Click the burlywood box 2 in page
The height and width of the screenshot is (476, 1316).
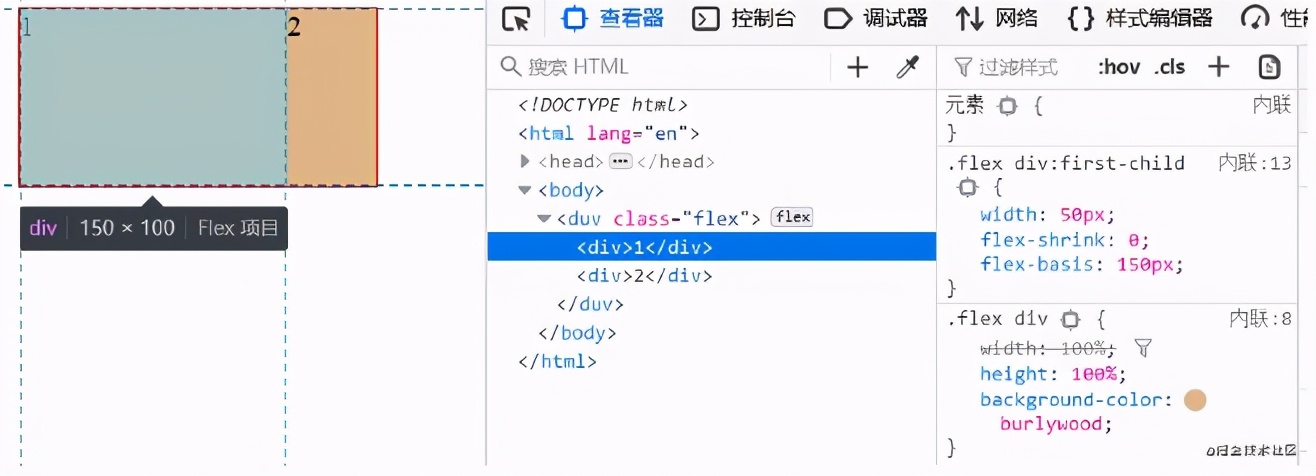click(x=332, y=97)
